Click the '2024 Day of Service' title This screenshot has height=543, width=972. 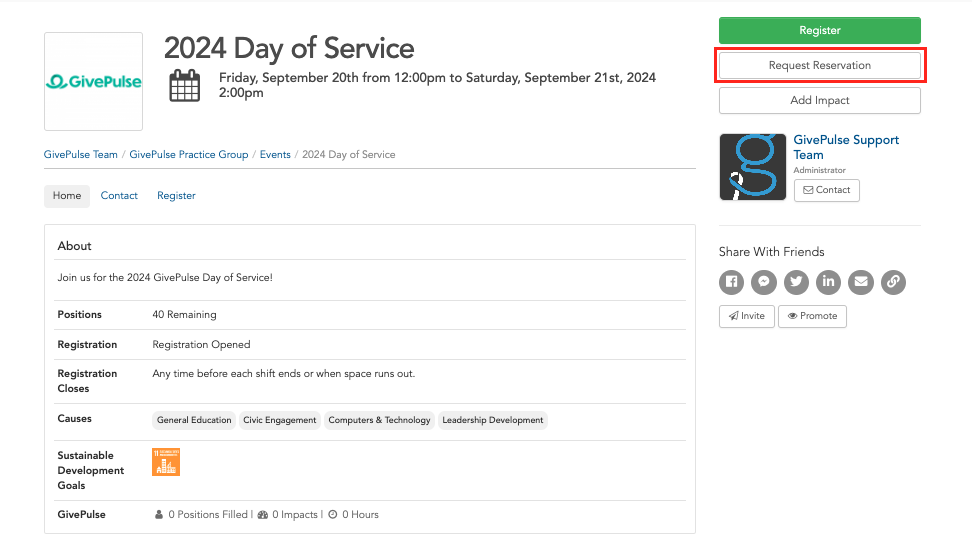[289, 48]
